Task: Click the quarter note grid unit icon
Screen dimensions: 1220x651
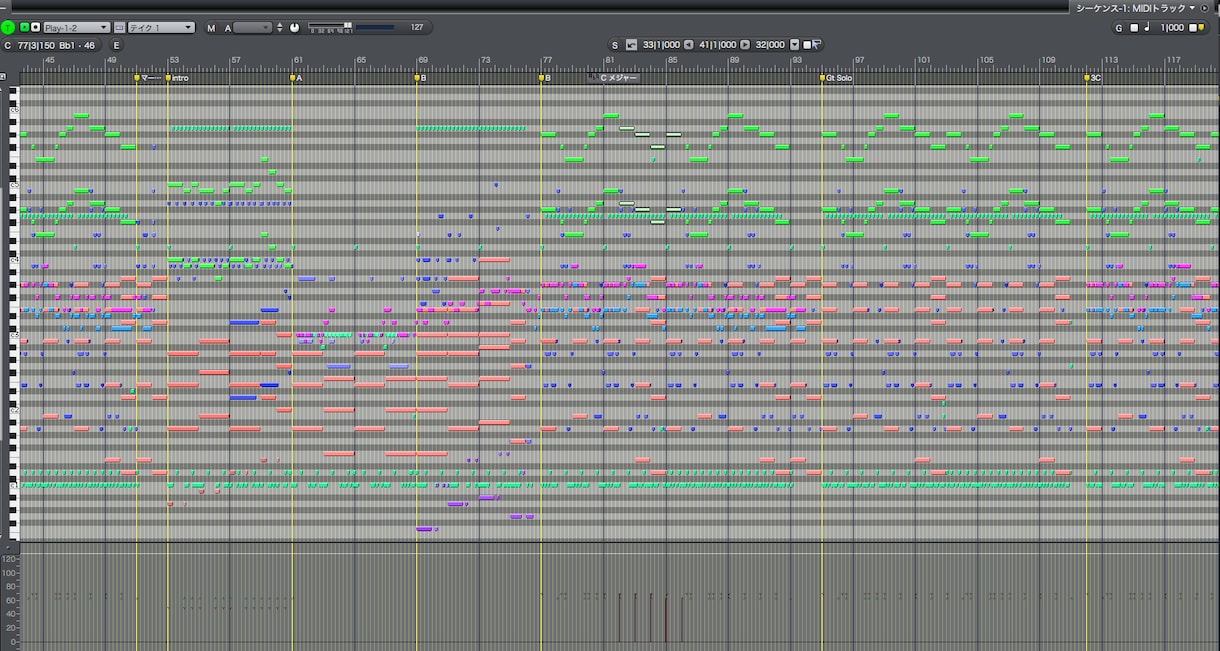Action: coord(1146,28)
